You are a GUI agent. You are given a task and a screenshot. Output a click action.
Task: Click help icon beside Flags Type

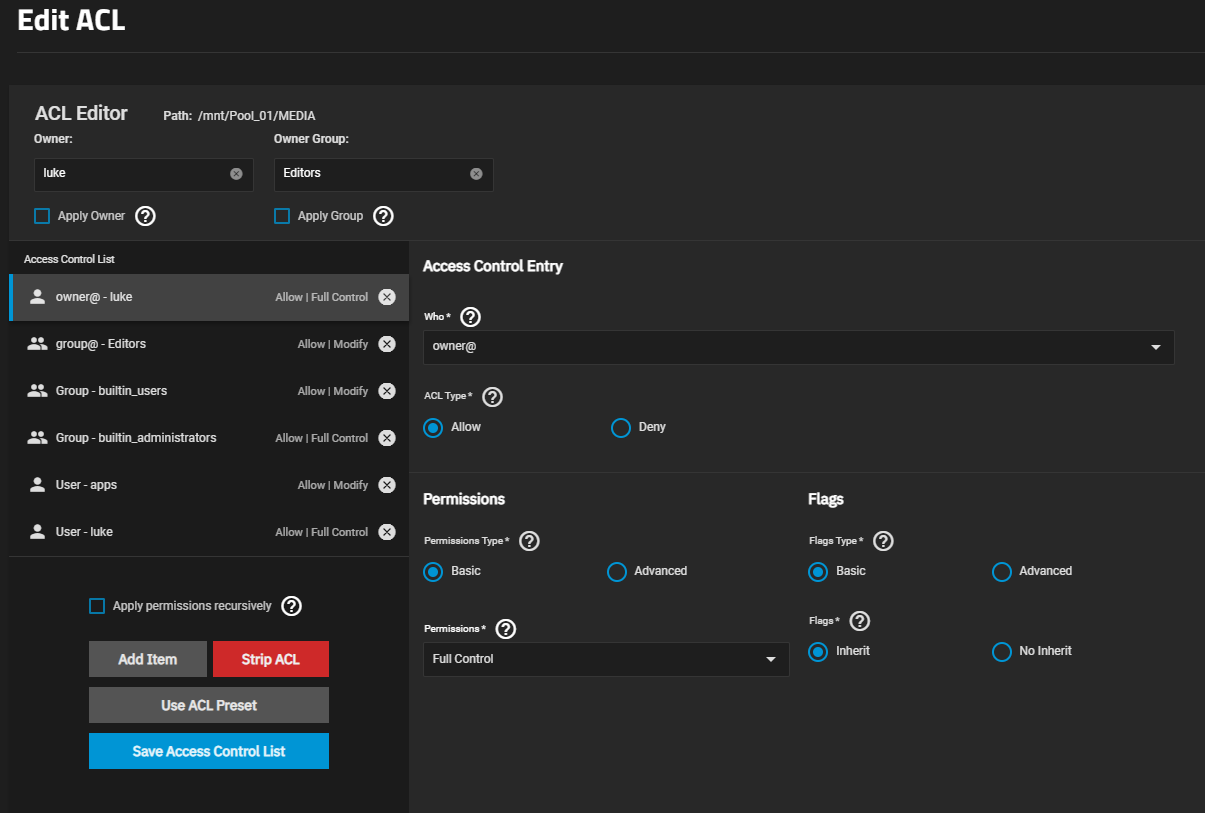coord(883,541)
